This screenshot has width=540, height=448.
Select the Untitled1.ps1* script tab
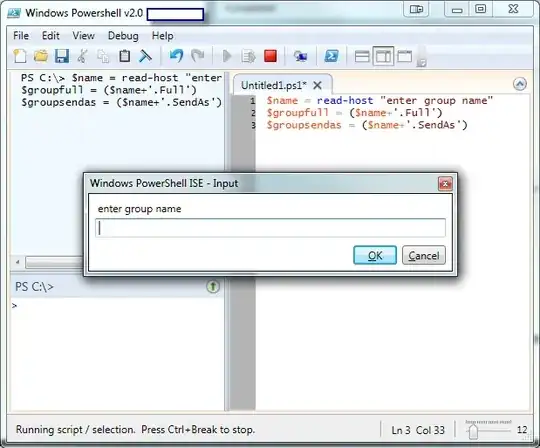tap(274, 85)
